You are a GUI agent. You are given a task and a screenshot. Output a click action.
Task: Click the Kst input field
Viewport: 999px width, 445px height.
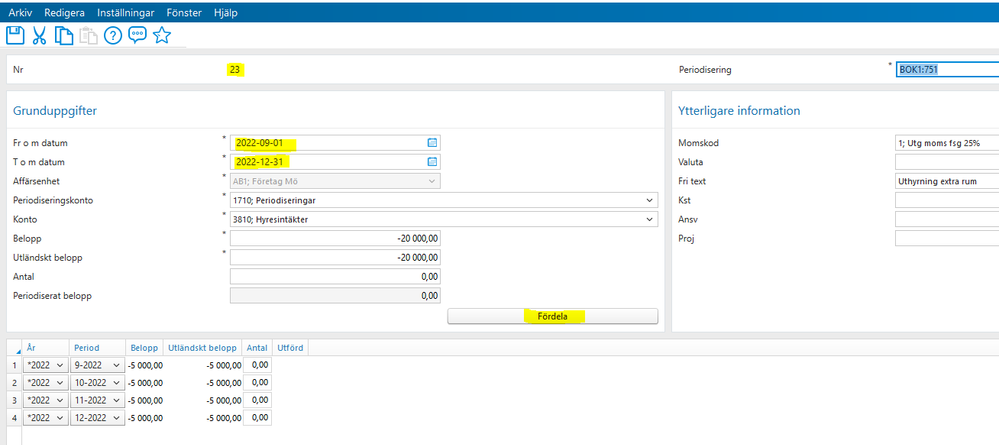(947, 200)
